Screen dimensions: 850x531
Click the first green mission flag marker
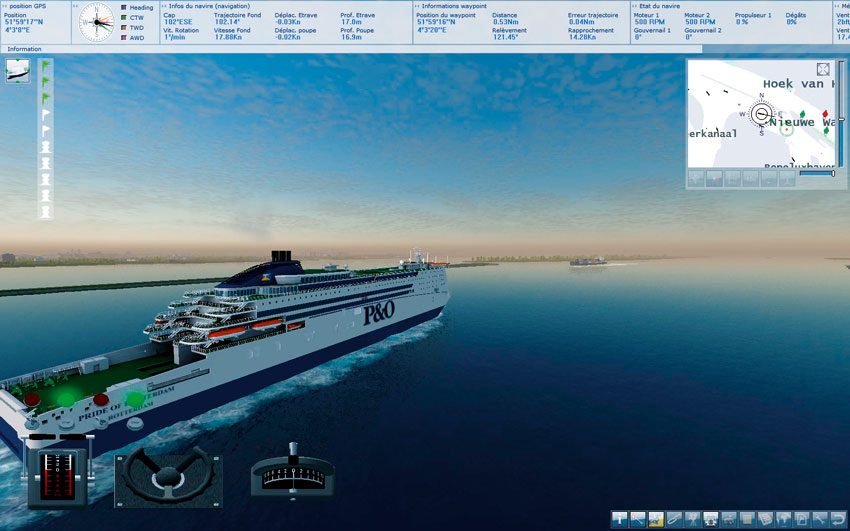click(x=46, y=65)
